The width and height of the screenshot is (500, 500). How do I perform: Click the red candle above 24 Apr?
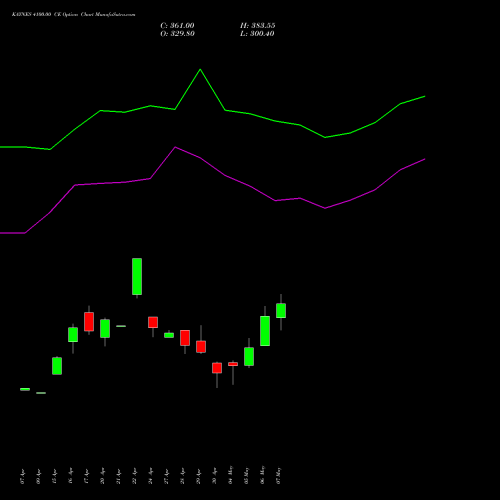(x=153, y=322)
